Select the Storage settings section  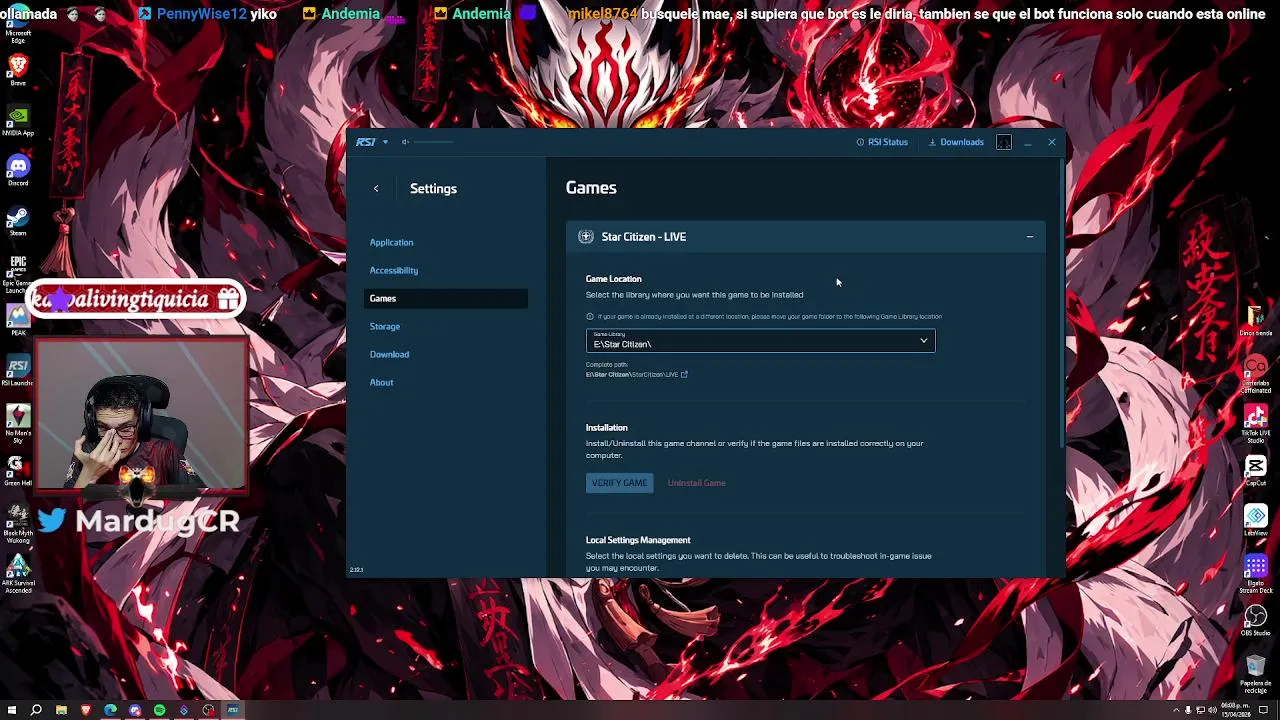pos(385,326)
